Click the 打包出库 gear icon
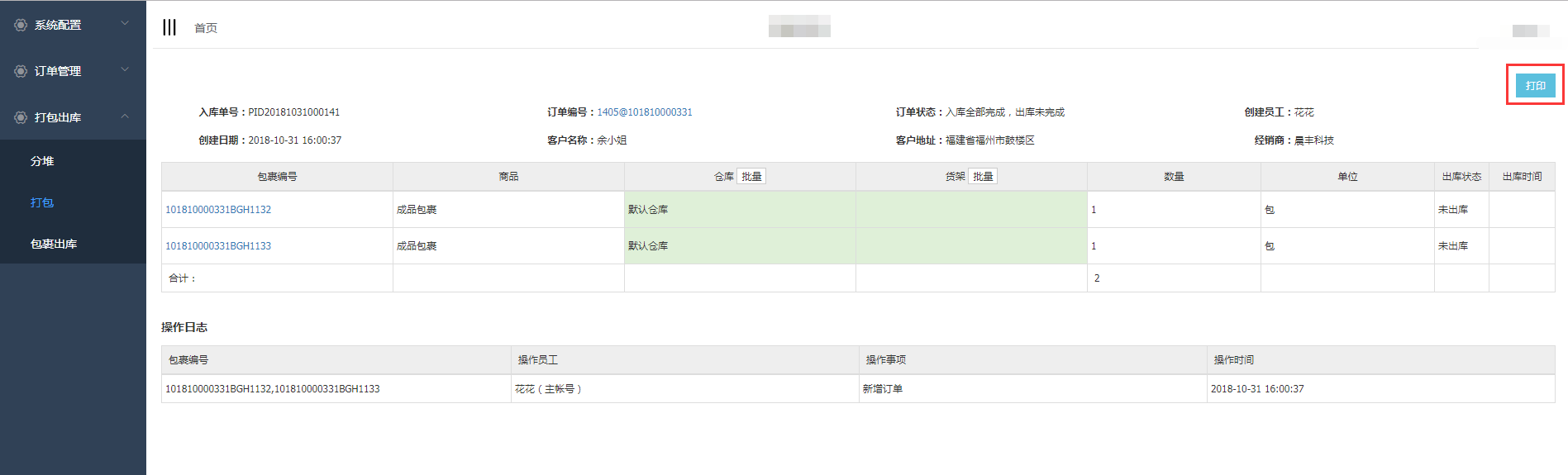The image size is (1568, 475). click(21, 118)
